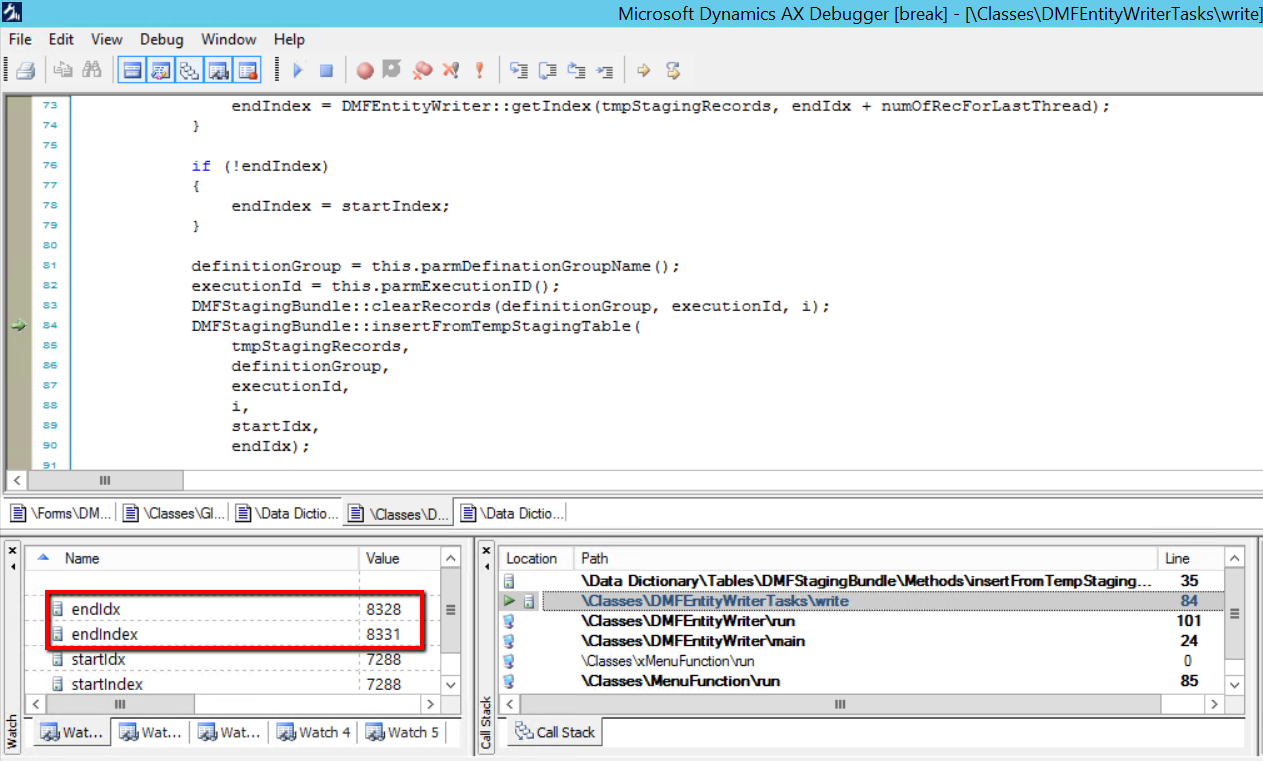Click the Copy icon in the toolbar

[64, 70]
